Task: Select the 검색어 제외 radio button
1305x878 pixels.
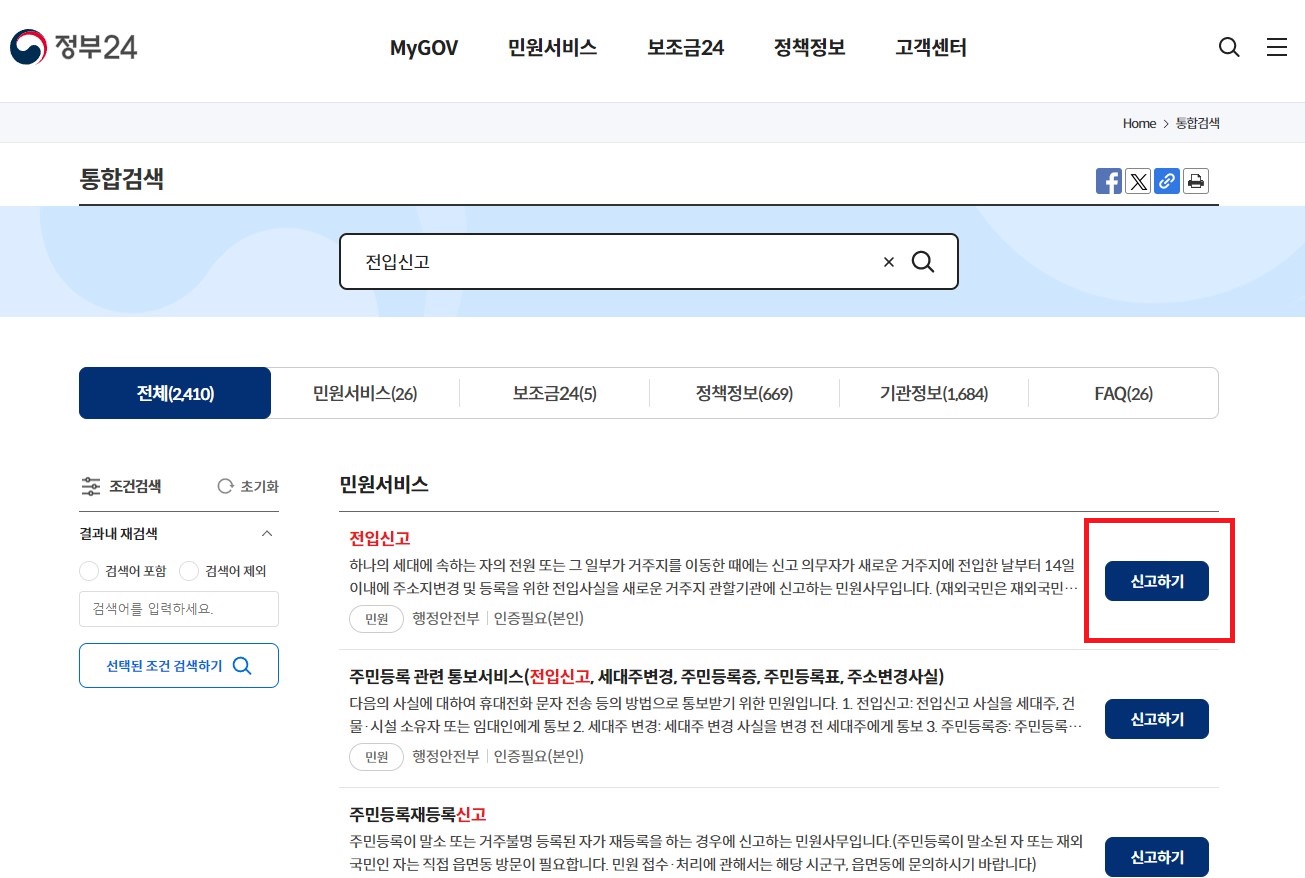Action: pyautogui.click(x=189, y=571)
